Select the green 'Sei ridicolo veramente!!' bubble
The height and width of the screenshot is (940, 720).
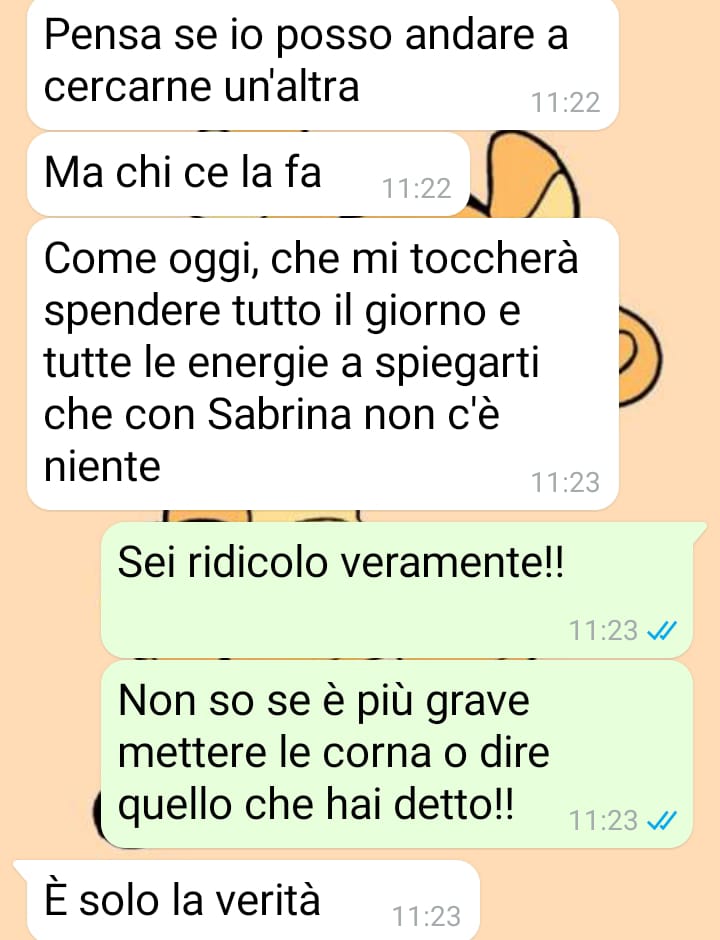(397, 590)
